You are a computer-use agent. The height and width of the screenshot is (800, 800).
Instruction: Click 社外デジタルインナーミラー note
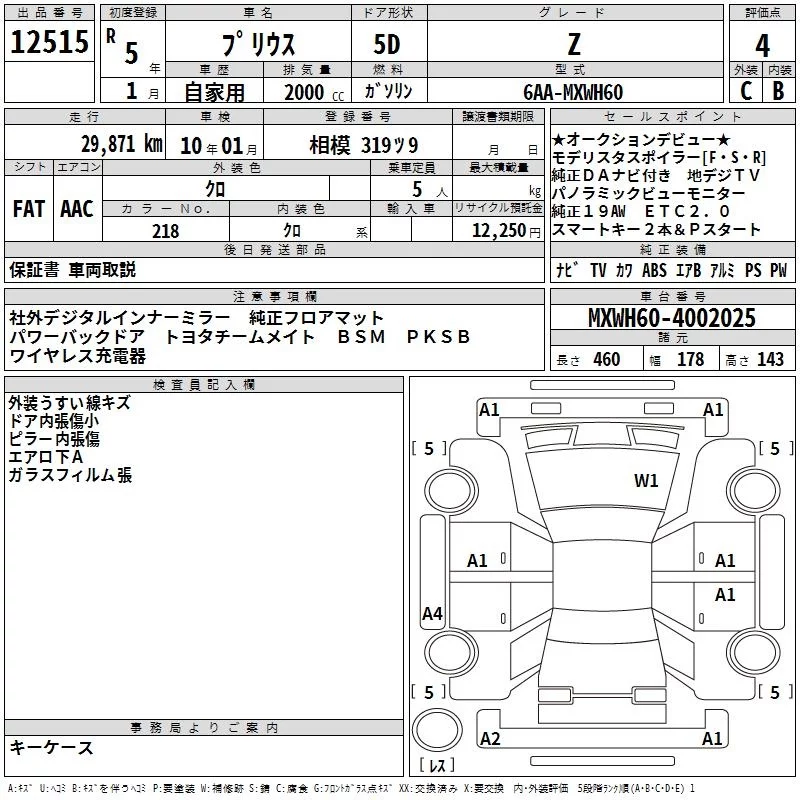[120, 318]
